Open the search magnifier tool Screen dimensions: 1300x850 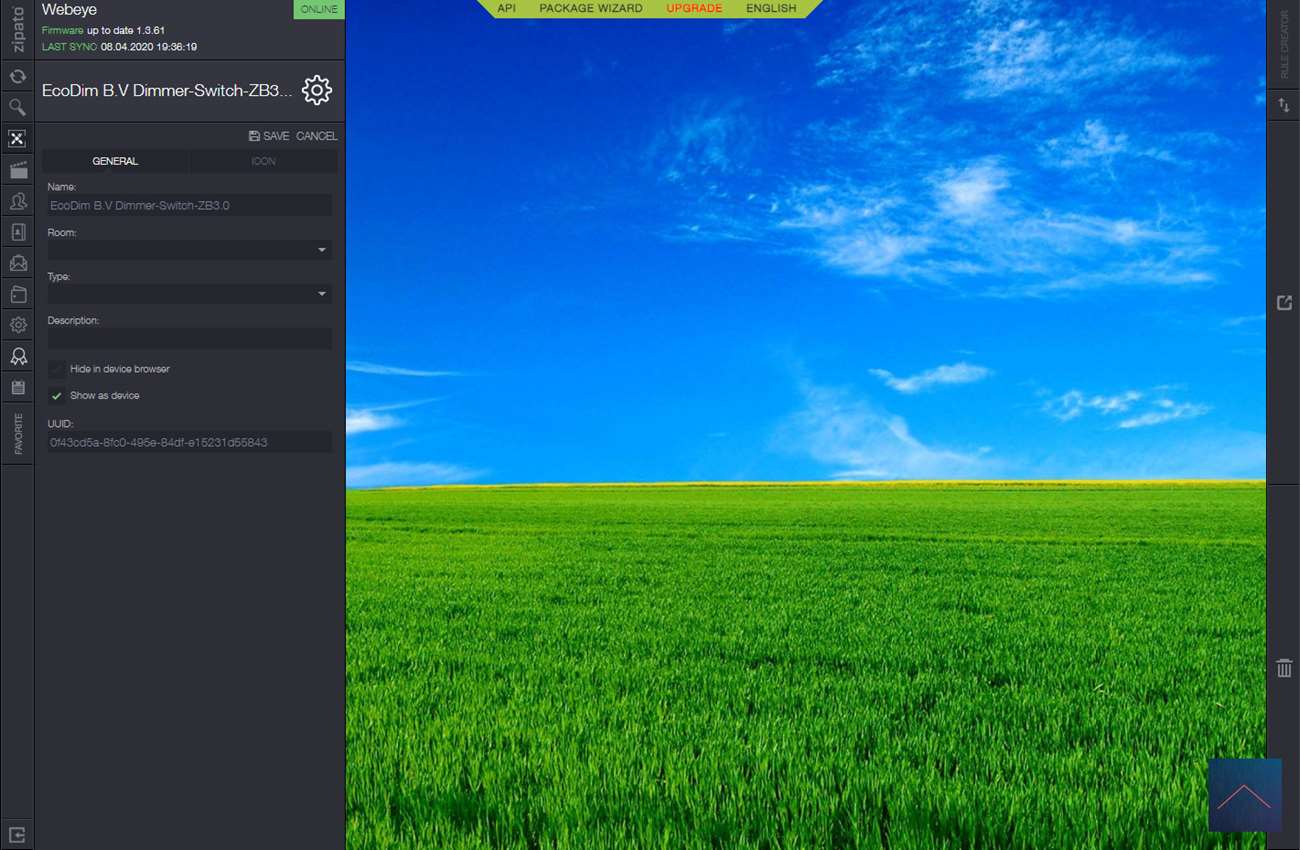point(17,107)
